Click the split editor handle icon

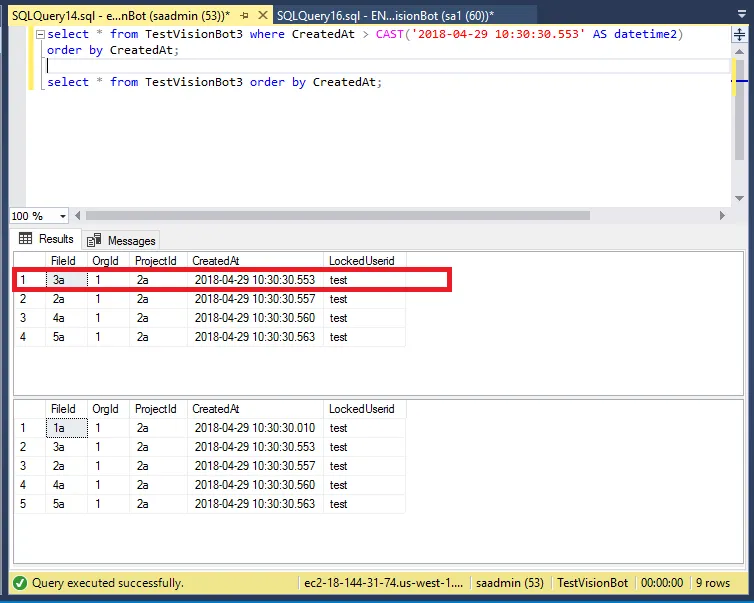pyautogui.click(x=739, y=35)
